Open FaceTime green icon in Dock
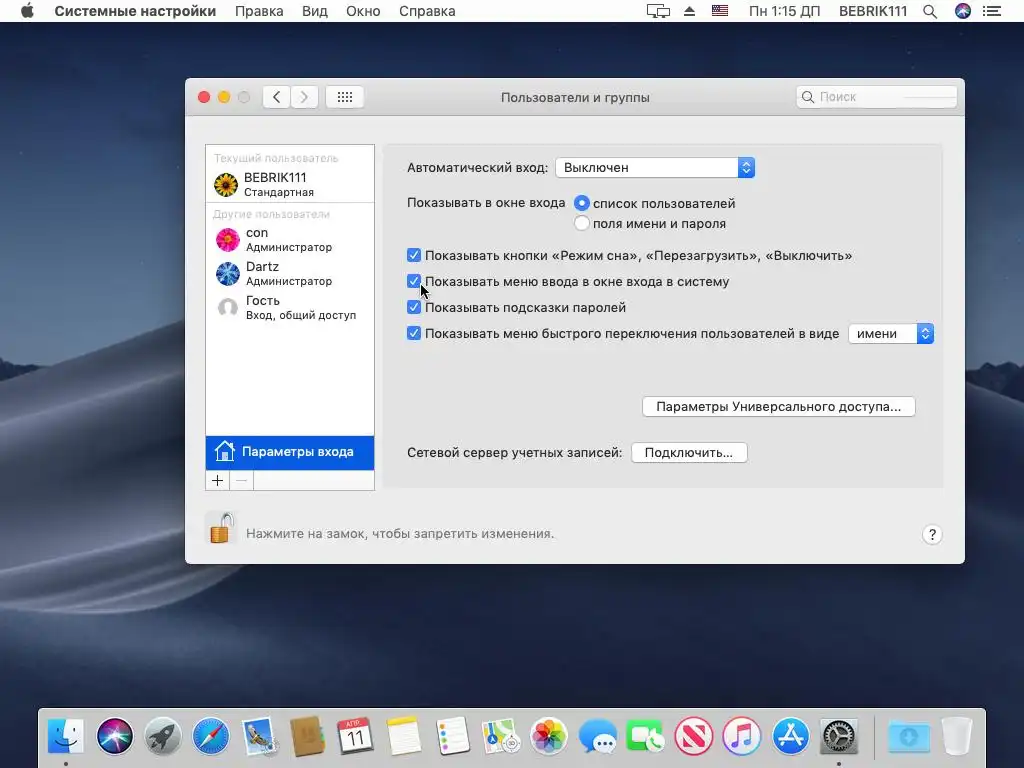Viewport: 1024px width, 768px height. tap(645, 736)
